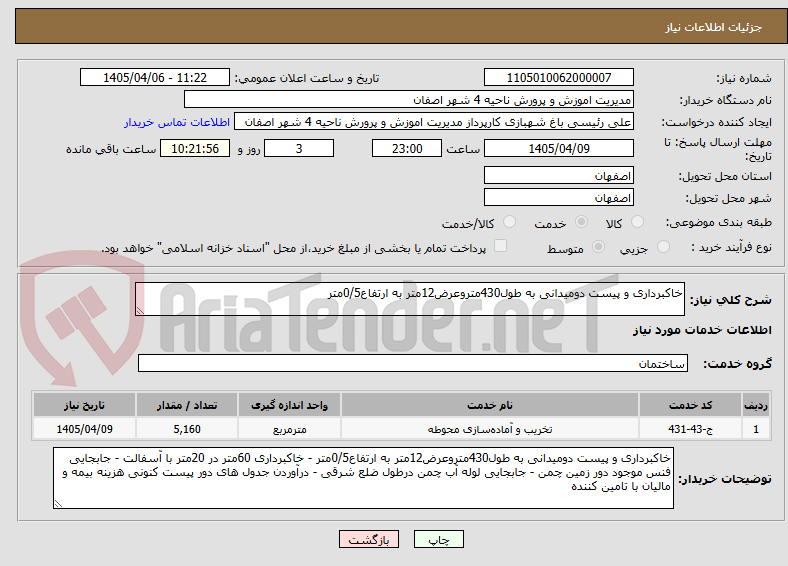
Task: Click the اطلاعات خدمات مورد نیاز heading
Action: pyautogui.click(x=702, y=330)
